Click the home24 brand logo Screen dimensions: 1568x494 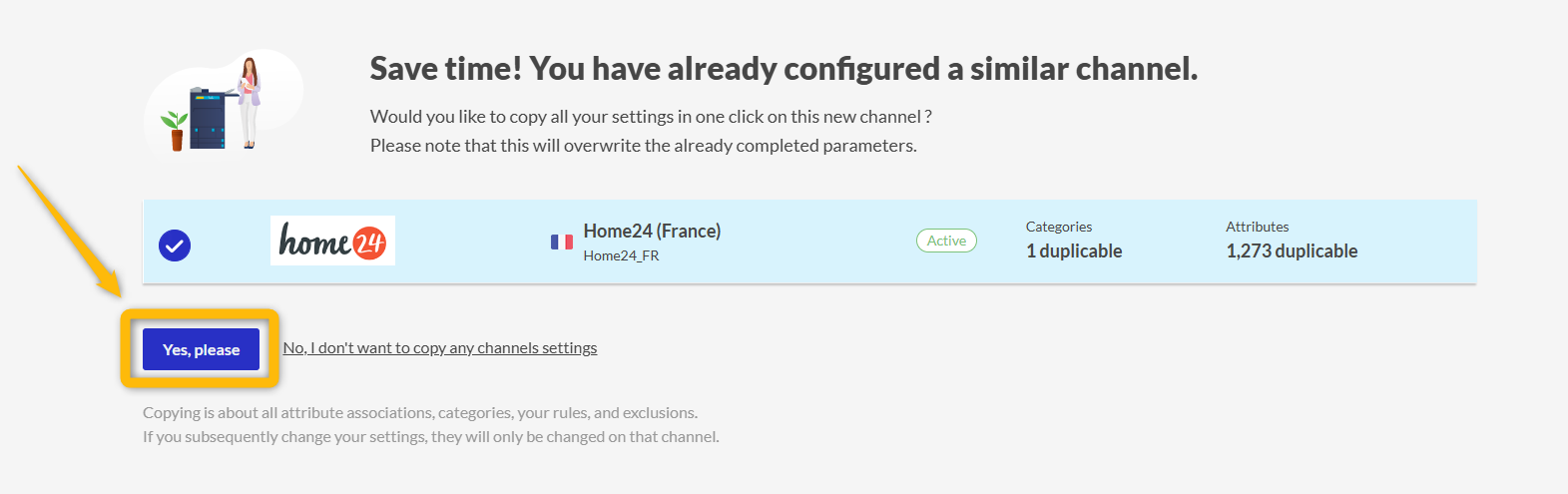point(332,241)
